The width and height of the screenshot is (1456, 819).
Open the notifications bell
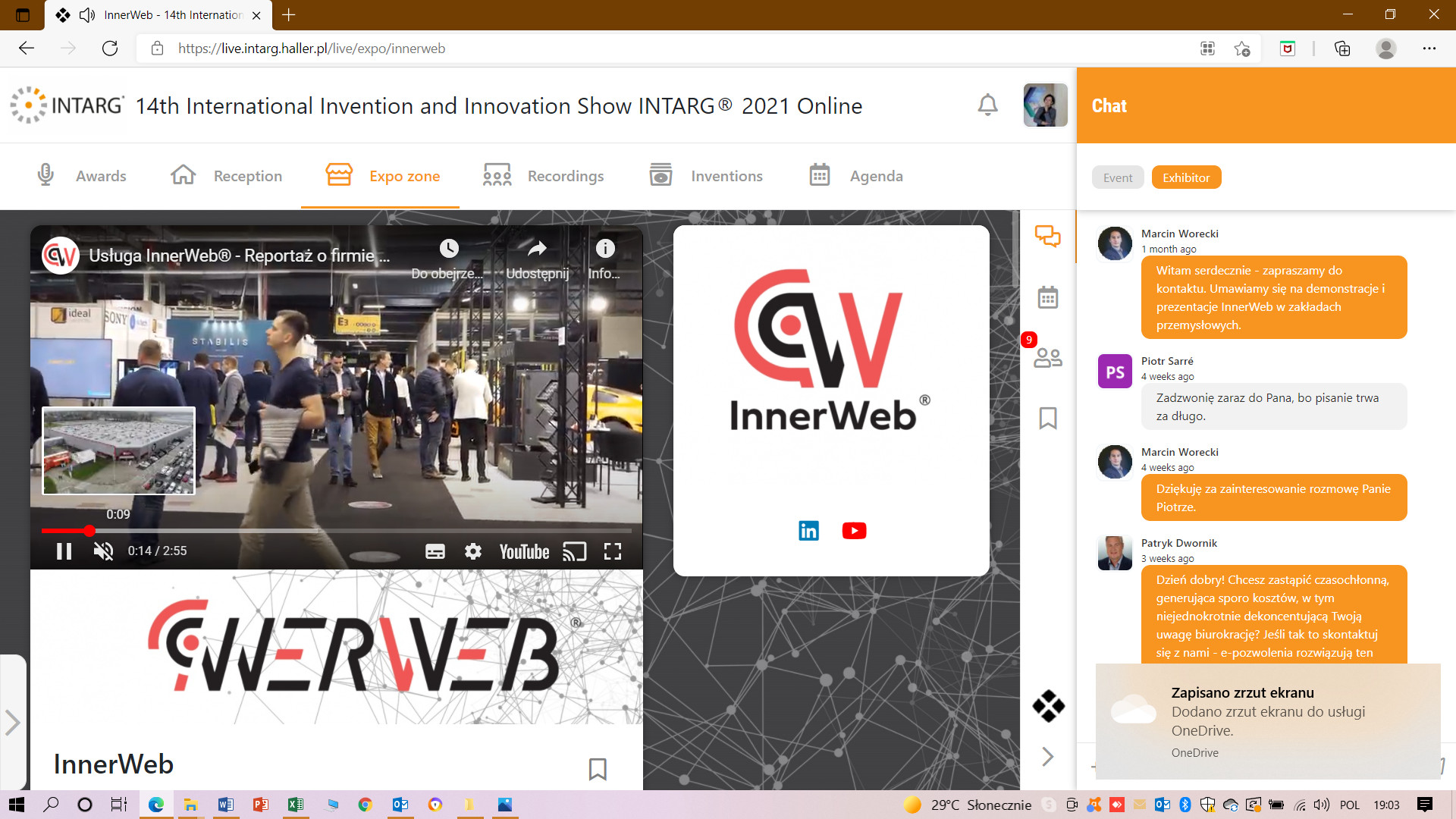coord(987,105)
